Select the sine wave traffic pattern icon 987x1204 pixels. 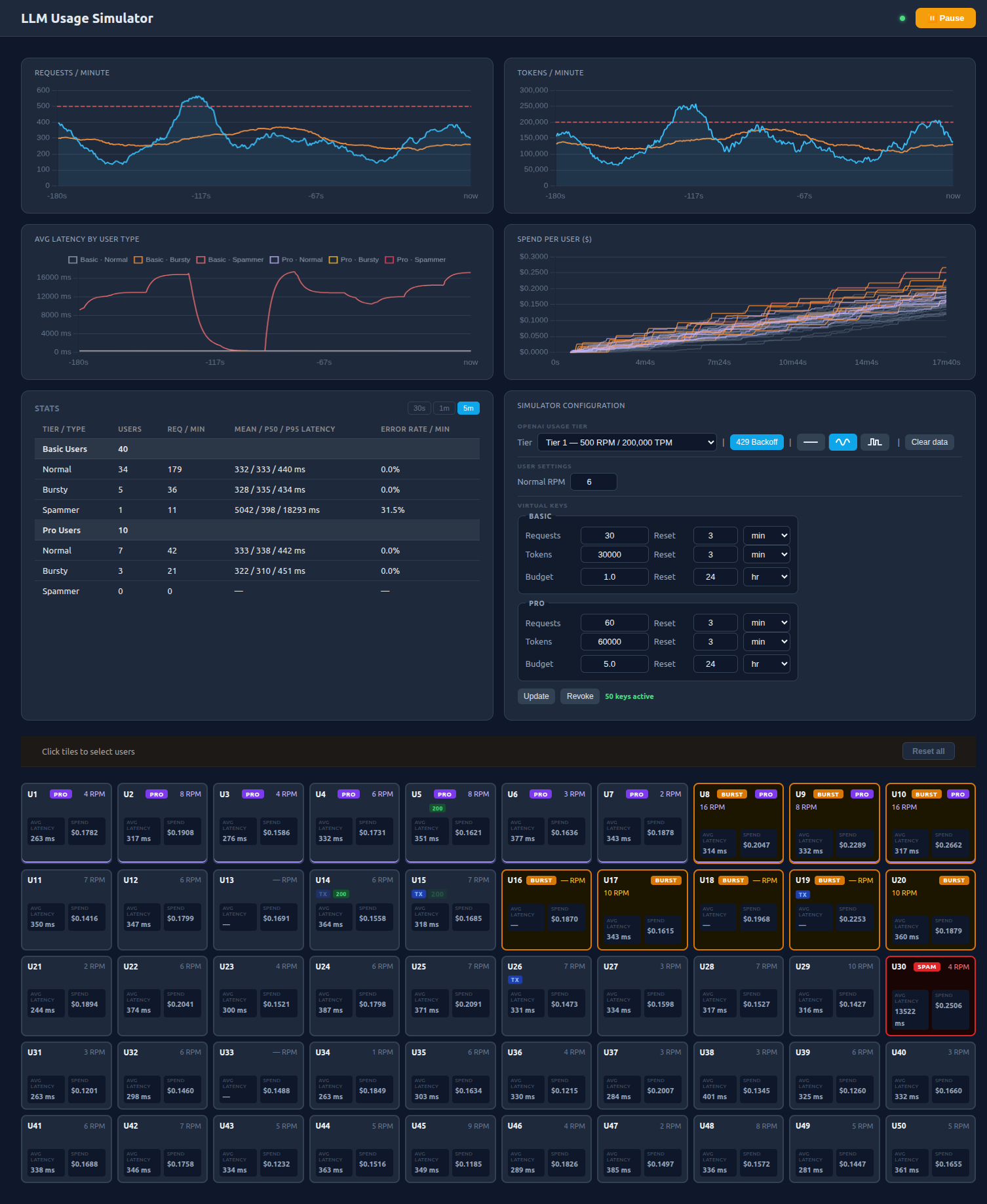tap(842, 442)
